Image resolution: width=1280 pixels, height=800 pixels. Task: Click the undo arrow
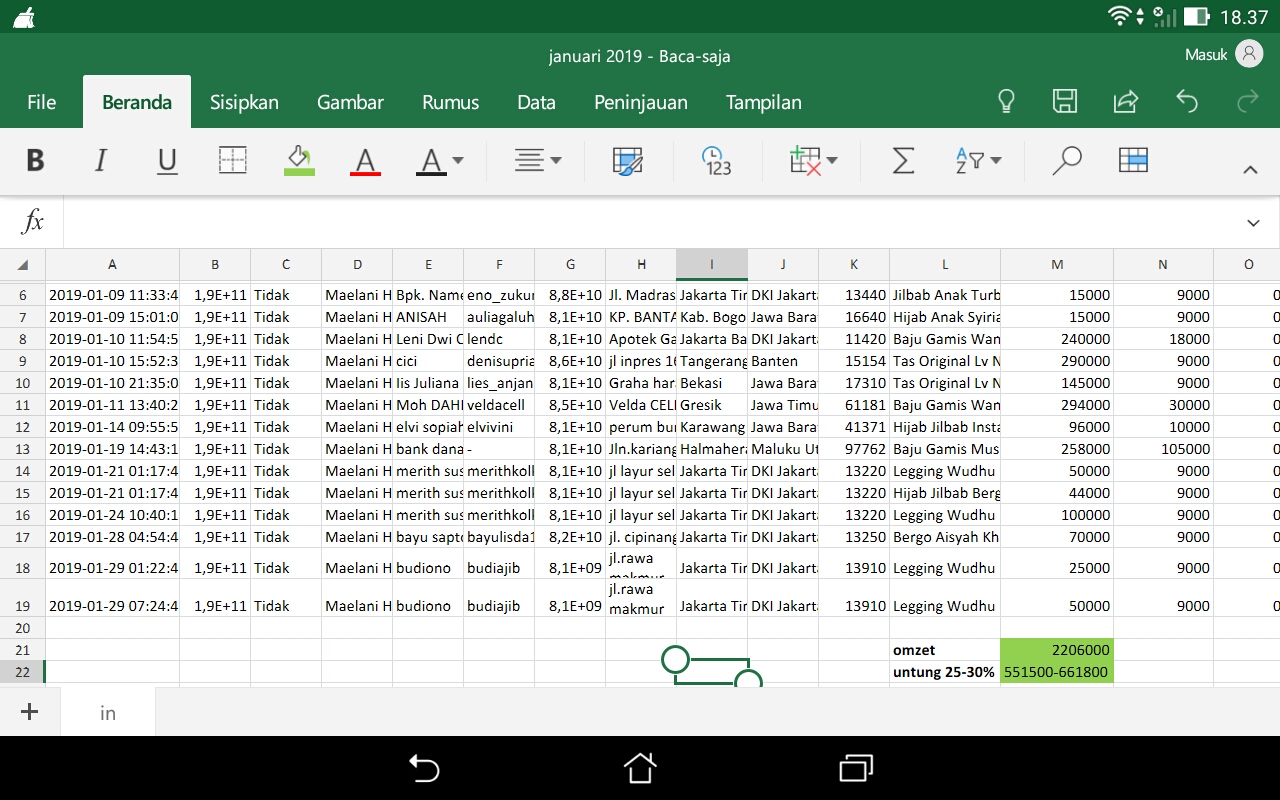[1186, 101]
